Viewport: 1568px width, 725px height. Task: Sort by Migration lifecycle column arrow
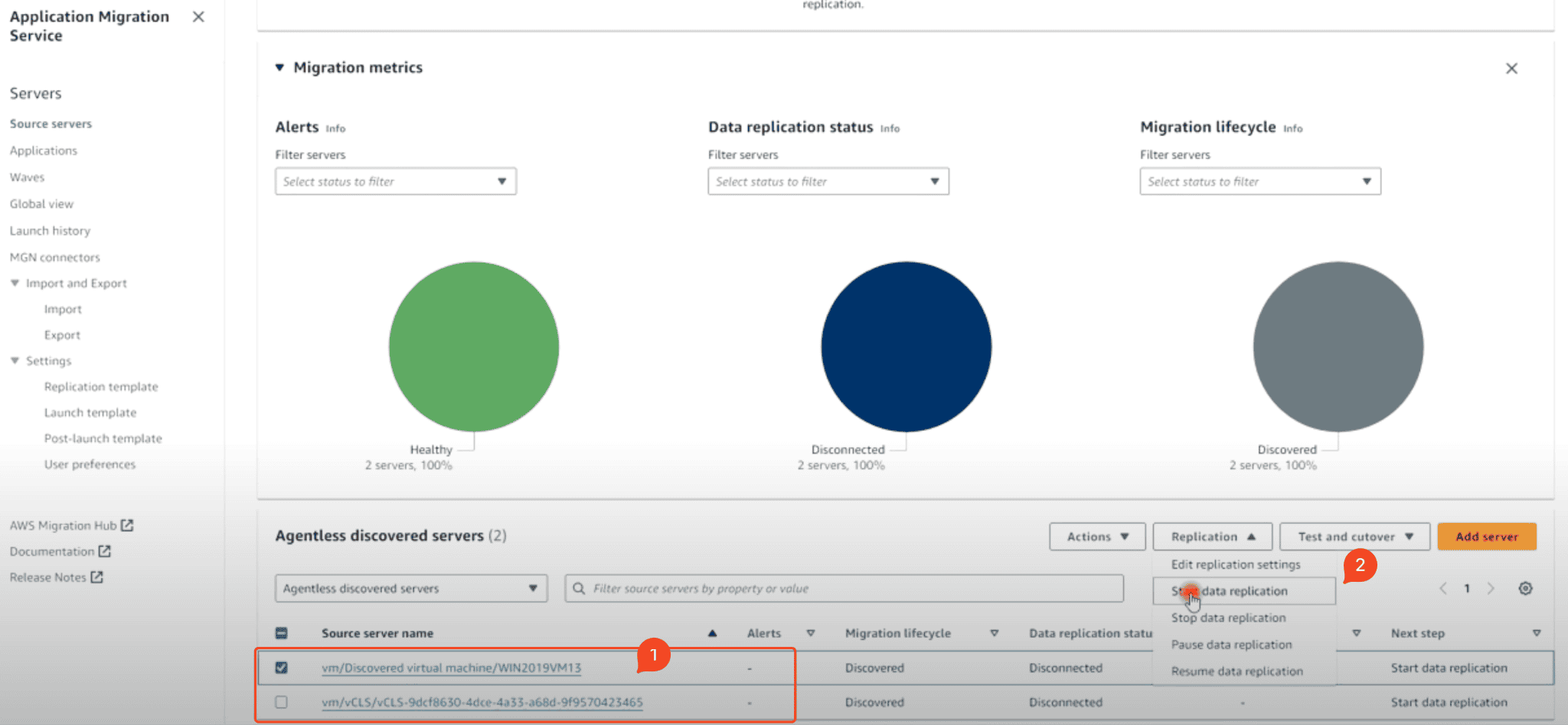995,633
